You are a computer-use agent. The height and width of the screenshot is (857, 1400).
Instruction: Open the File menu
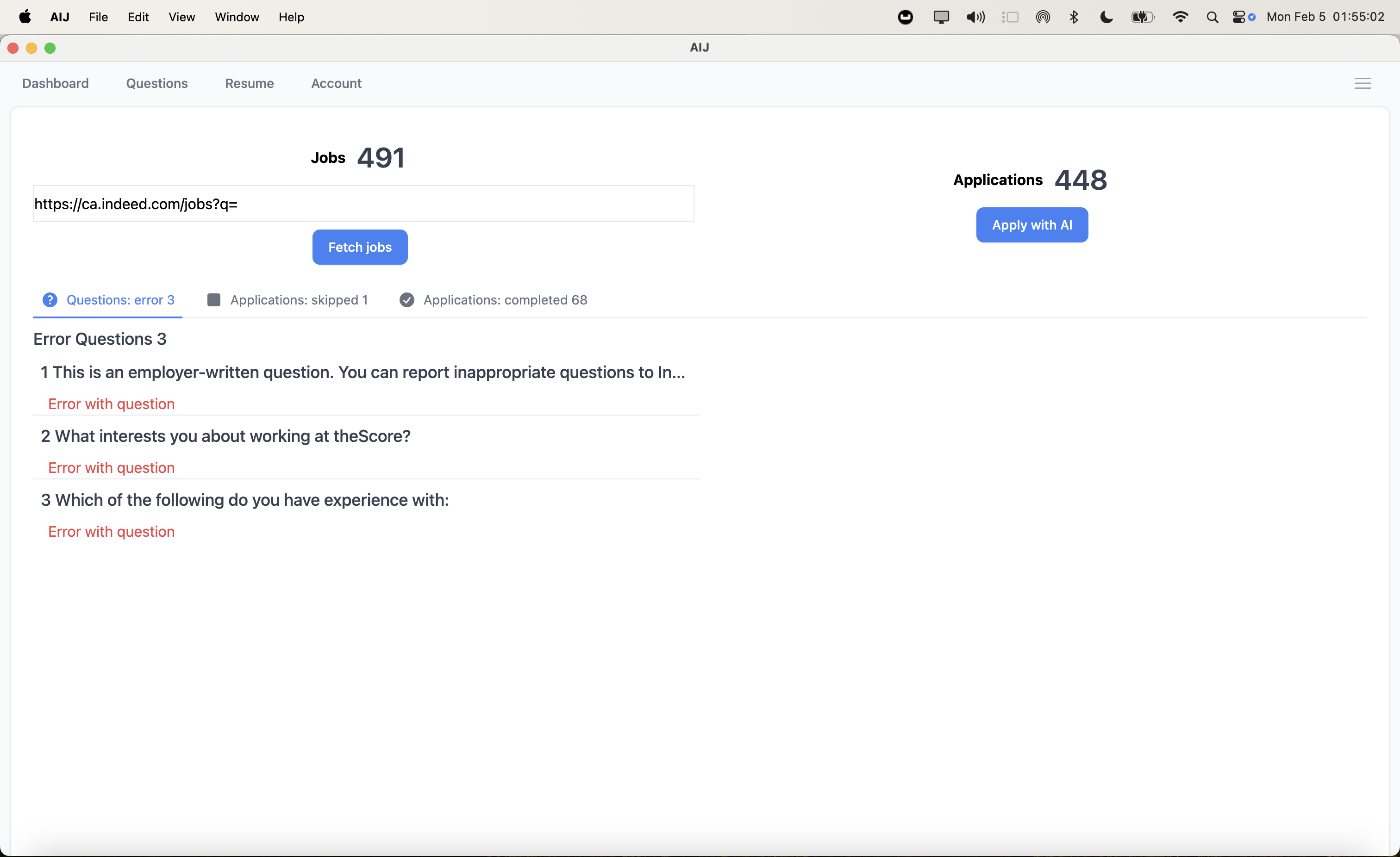click(x=98, y=17)
